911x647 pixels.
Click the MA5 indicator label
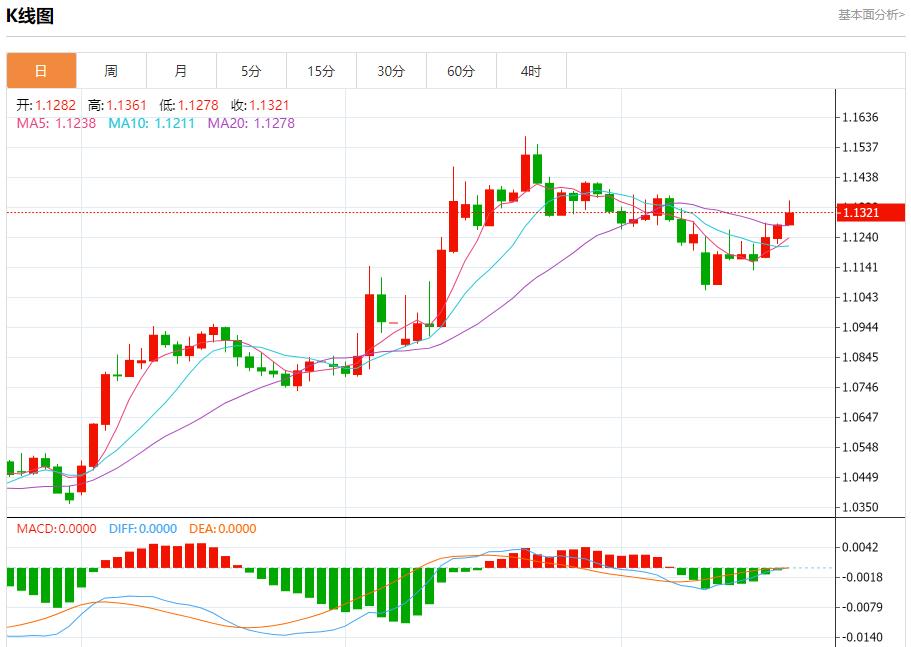coord(56,123)
